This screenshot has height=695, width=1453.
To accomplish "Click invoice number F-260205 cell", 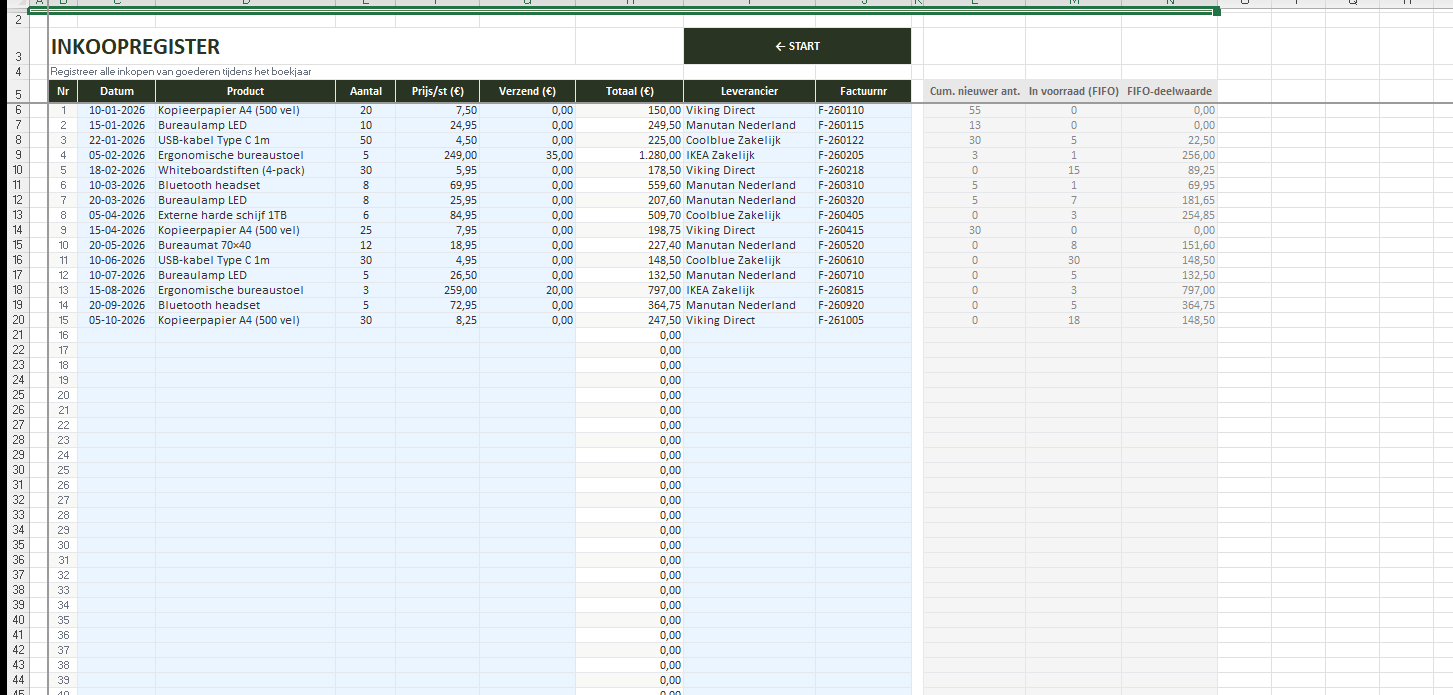I will point(840,155).
